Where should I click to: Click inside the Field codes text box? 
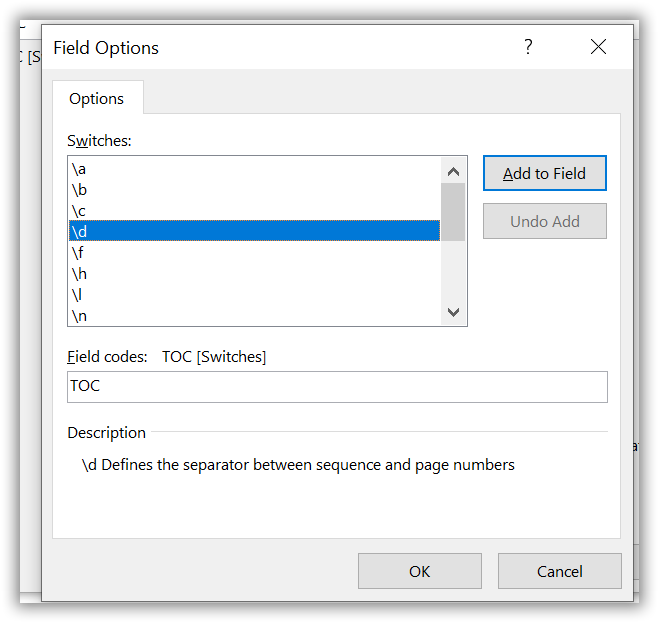pyautogui.click(x=337, y=386)
